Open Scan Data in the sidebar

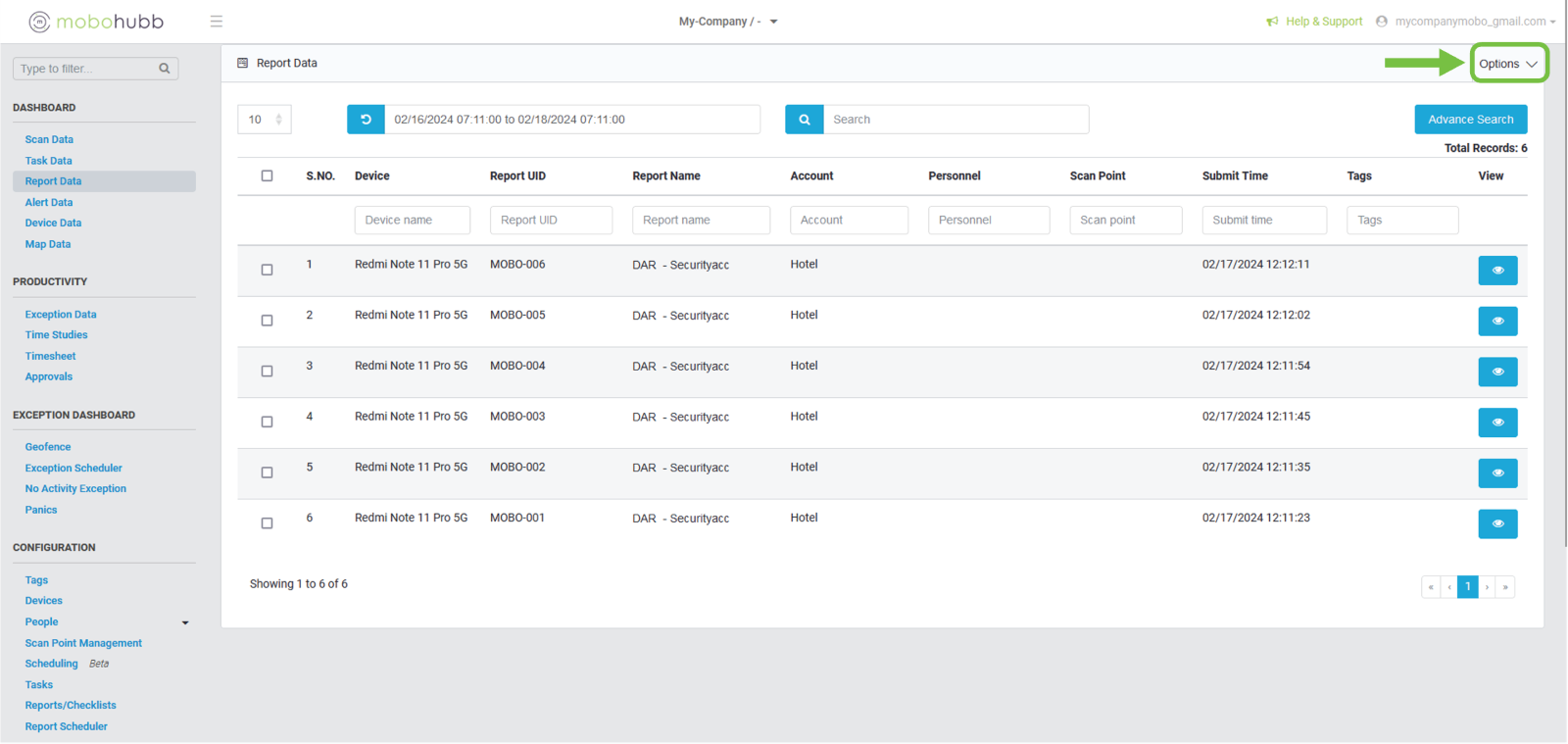pyautogui.click(x=49, y=140)
